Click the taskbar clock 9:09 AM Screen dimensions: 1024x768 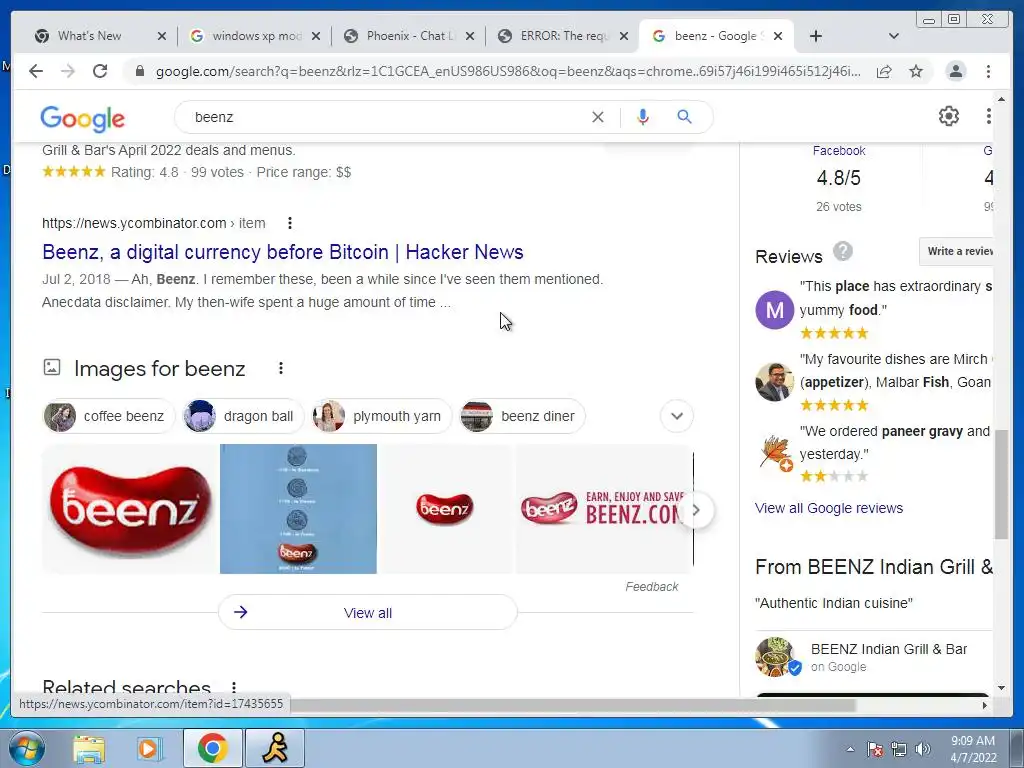(973, 749)
